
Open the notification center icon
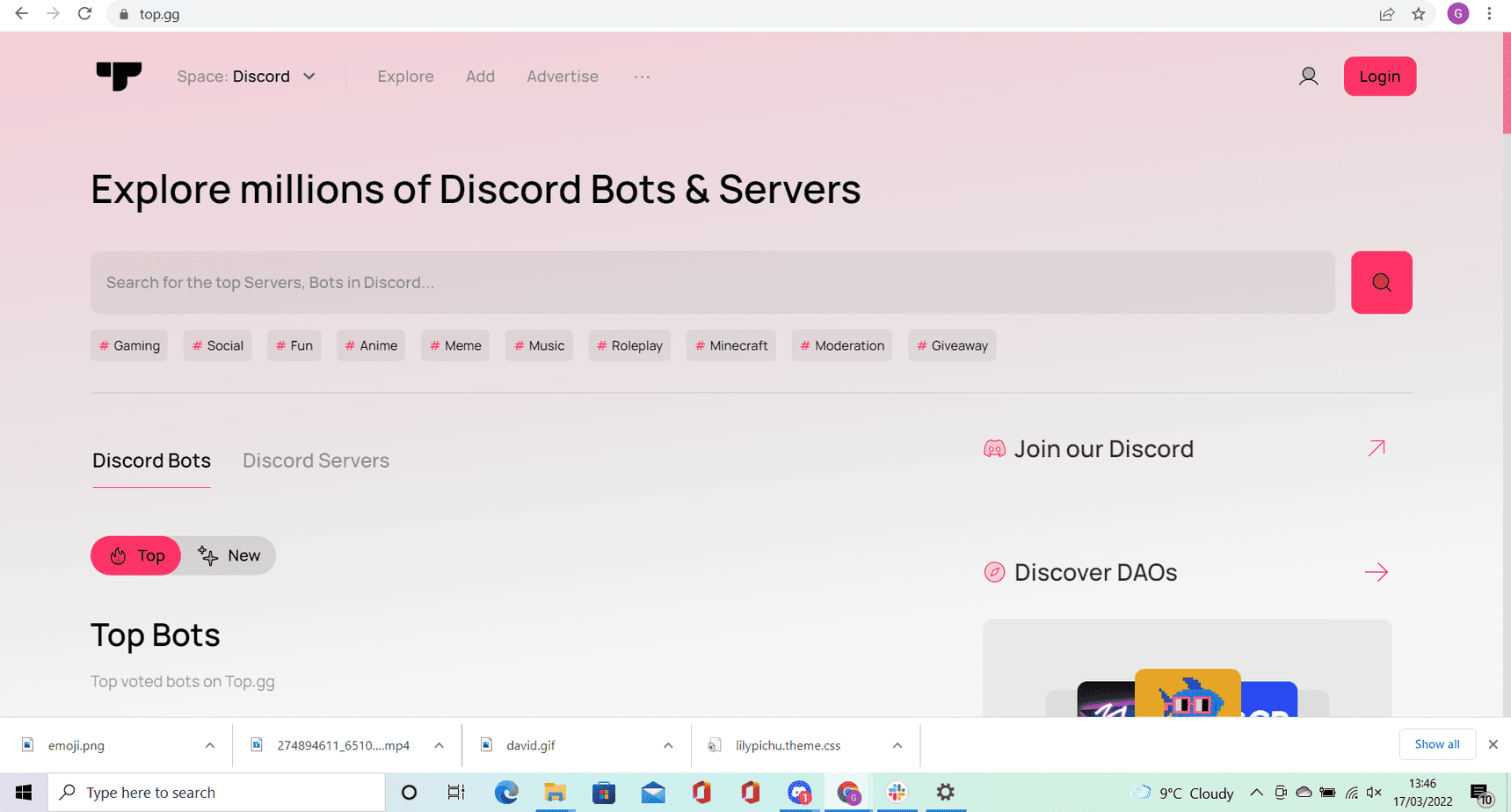coord(1481,794)
